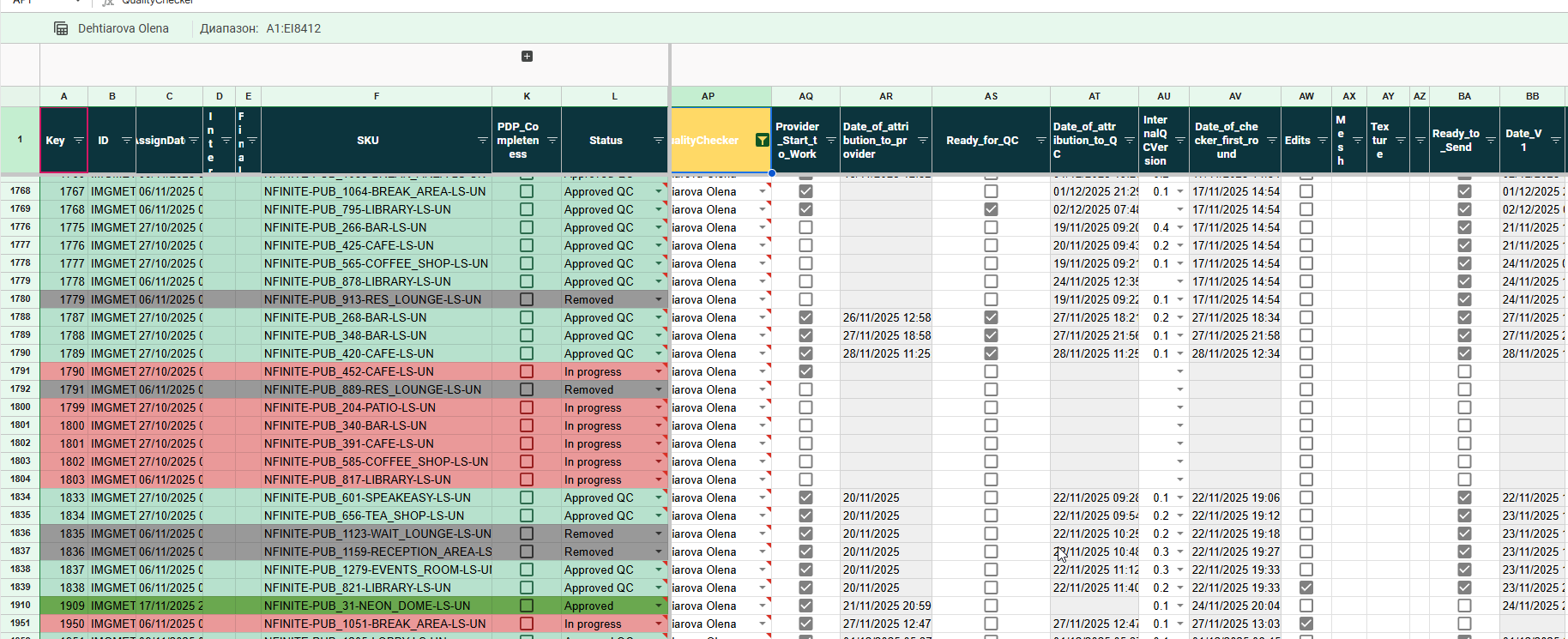Screen dimensions: 1568x639
Task: Open Status dropdown for NFINITE-PUB_913-RES_LOUNGE-LS-UN
Action: [658, 299]
